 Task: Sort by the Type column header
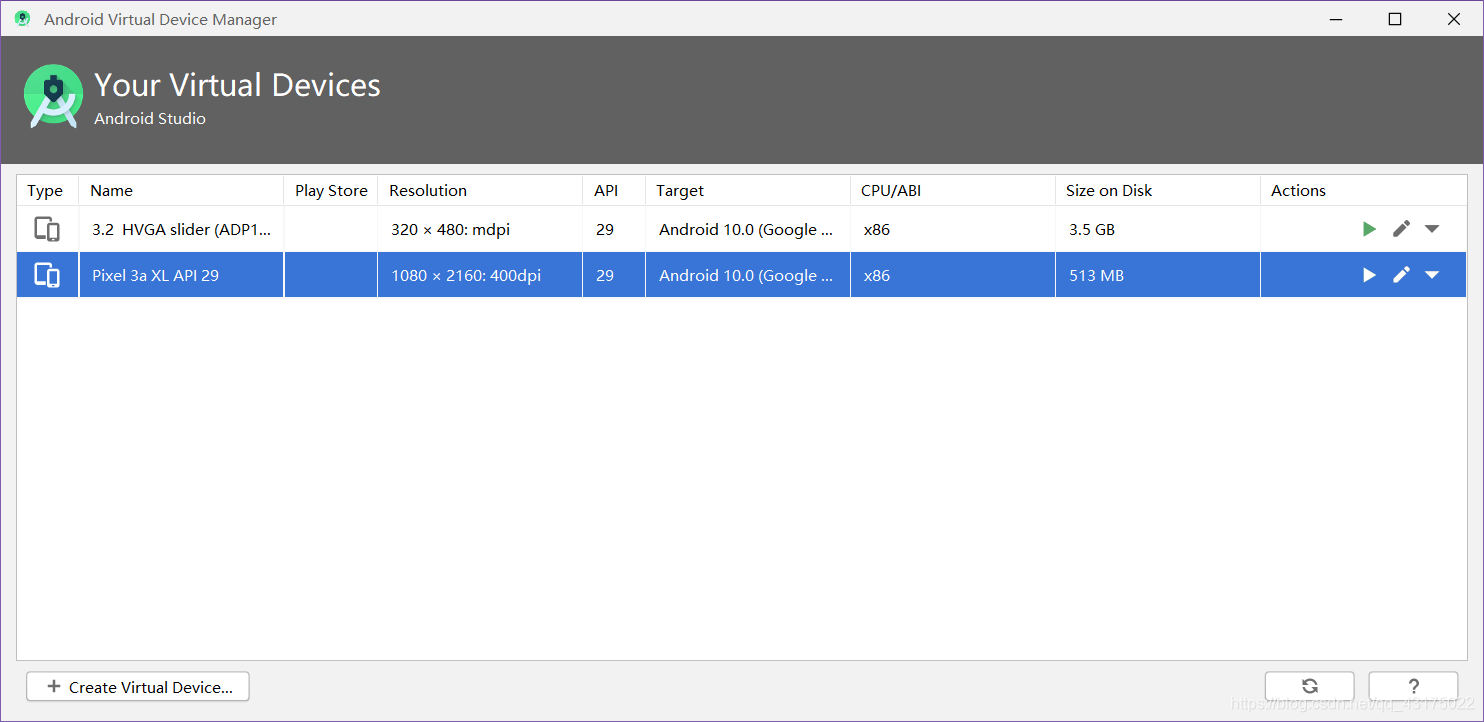tap(46, 190)
